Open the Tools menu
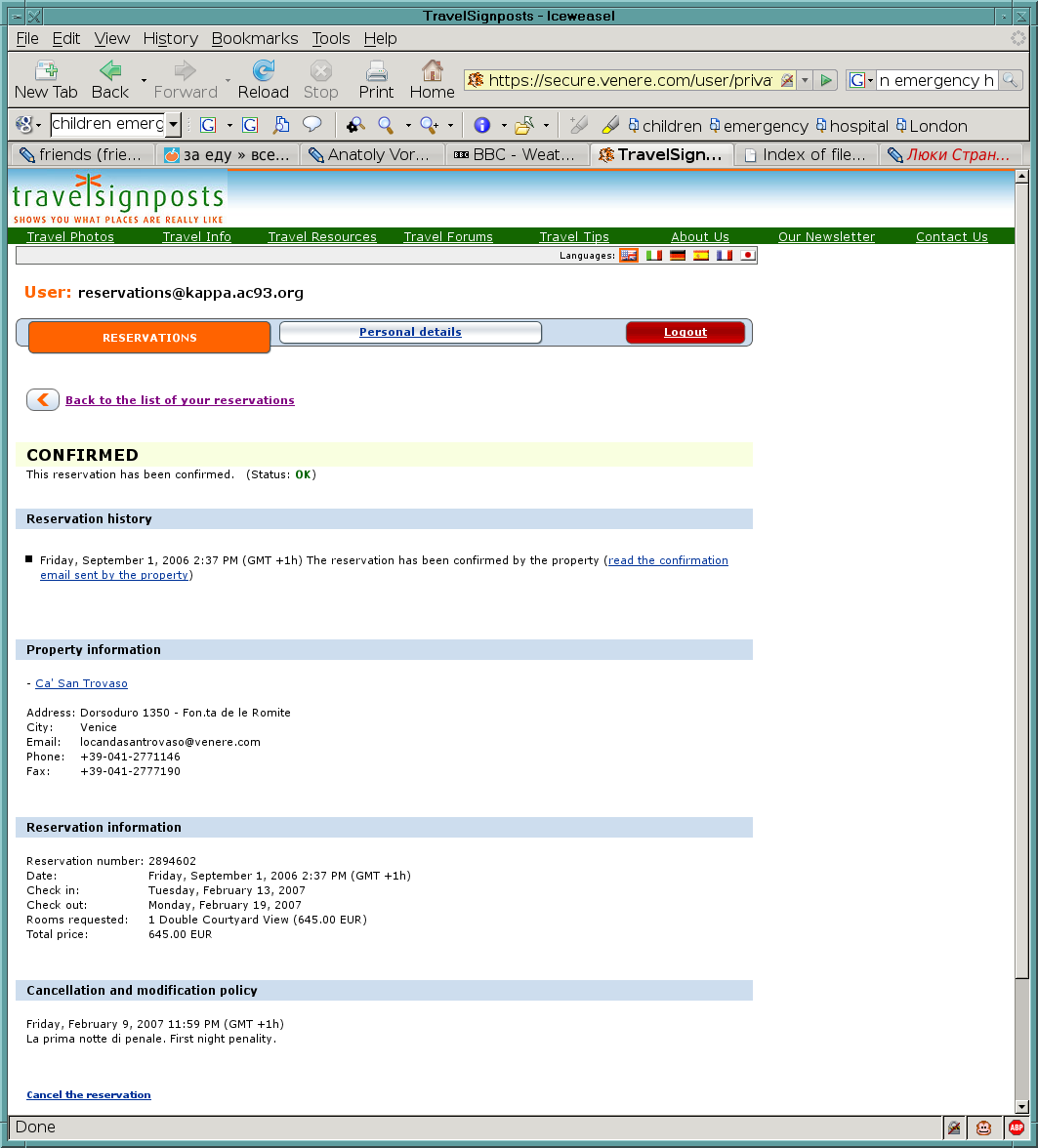 point(331,38)
